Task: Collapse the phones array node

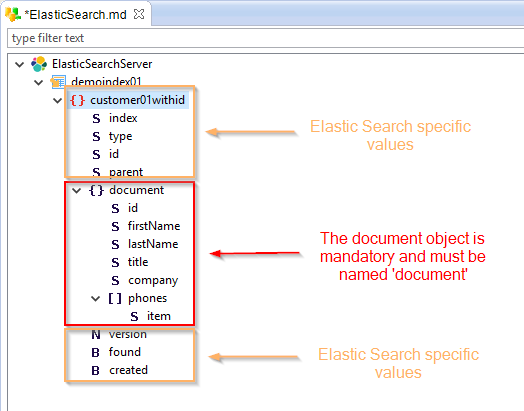Action: (96, 299)
